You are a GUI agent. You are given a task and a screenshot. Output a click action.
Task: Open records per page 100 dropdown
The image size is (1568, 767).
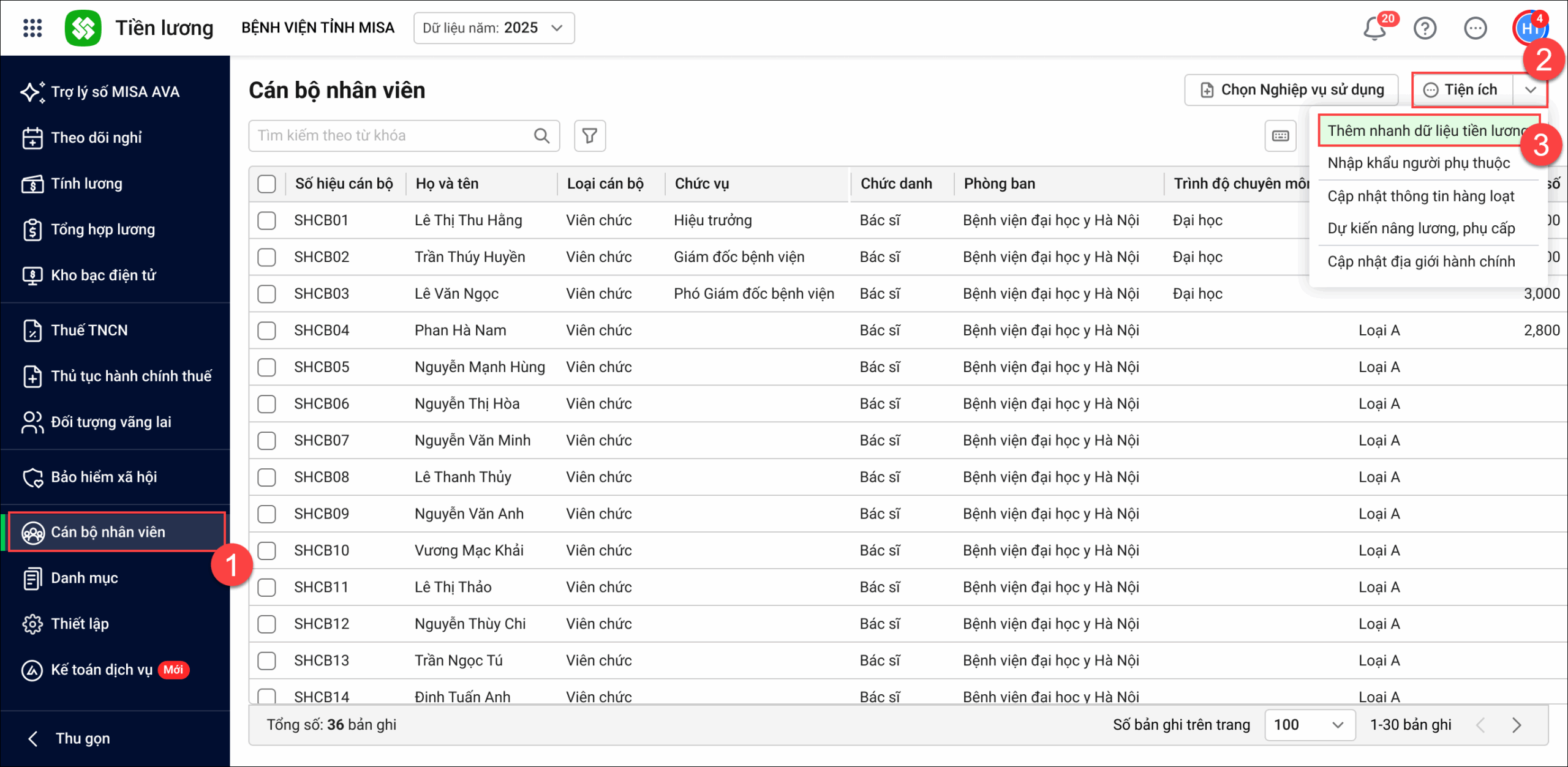point(1309,725)
